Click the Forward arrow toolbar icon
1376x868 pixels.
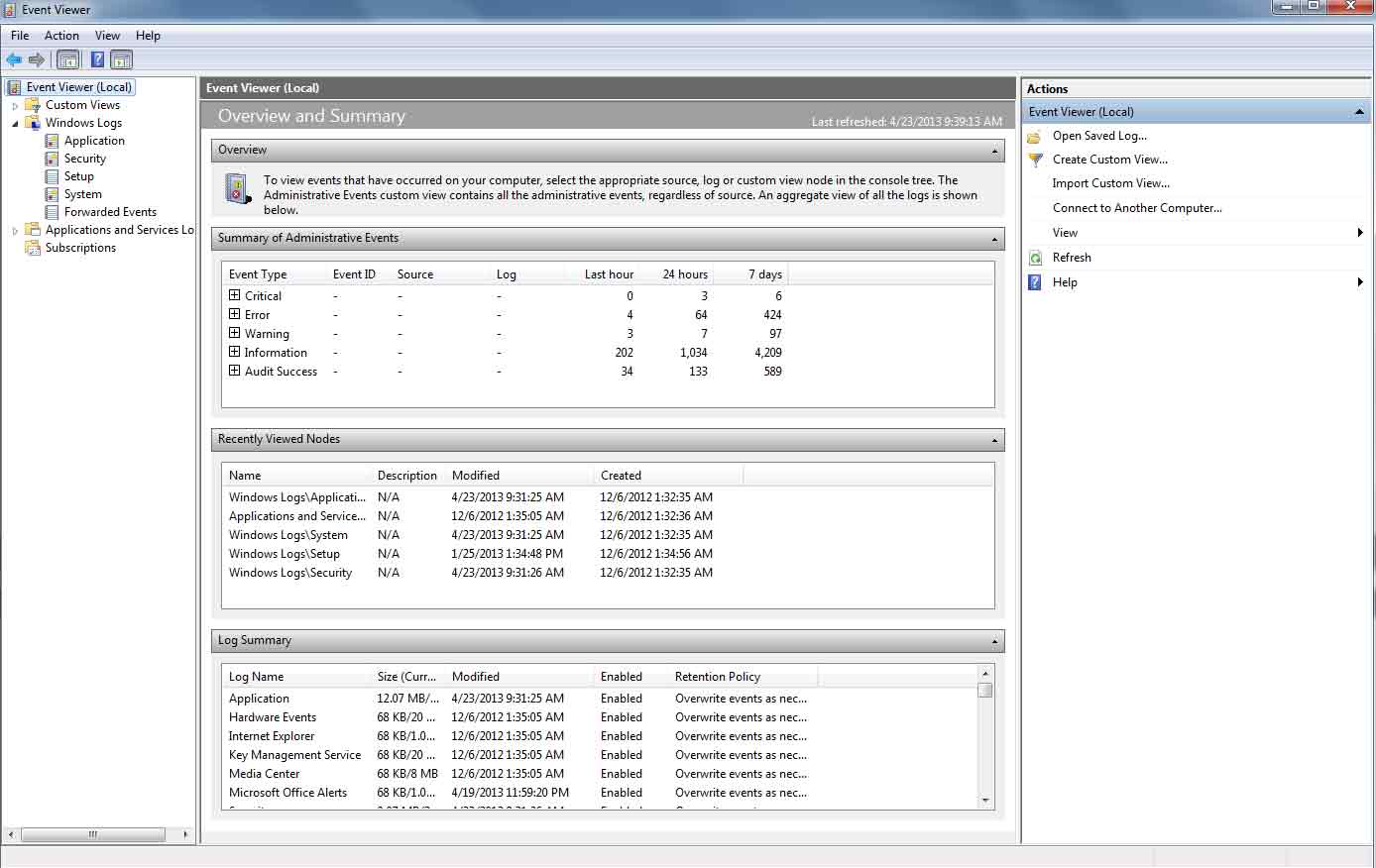pos(37,59)
